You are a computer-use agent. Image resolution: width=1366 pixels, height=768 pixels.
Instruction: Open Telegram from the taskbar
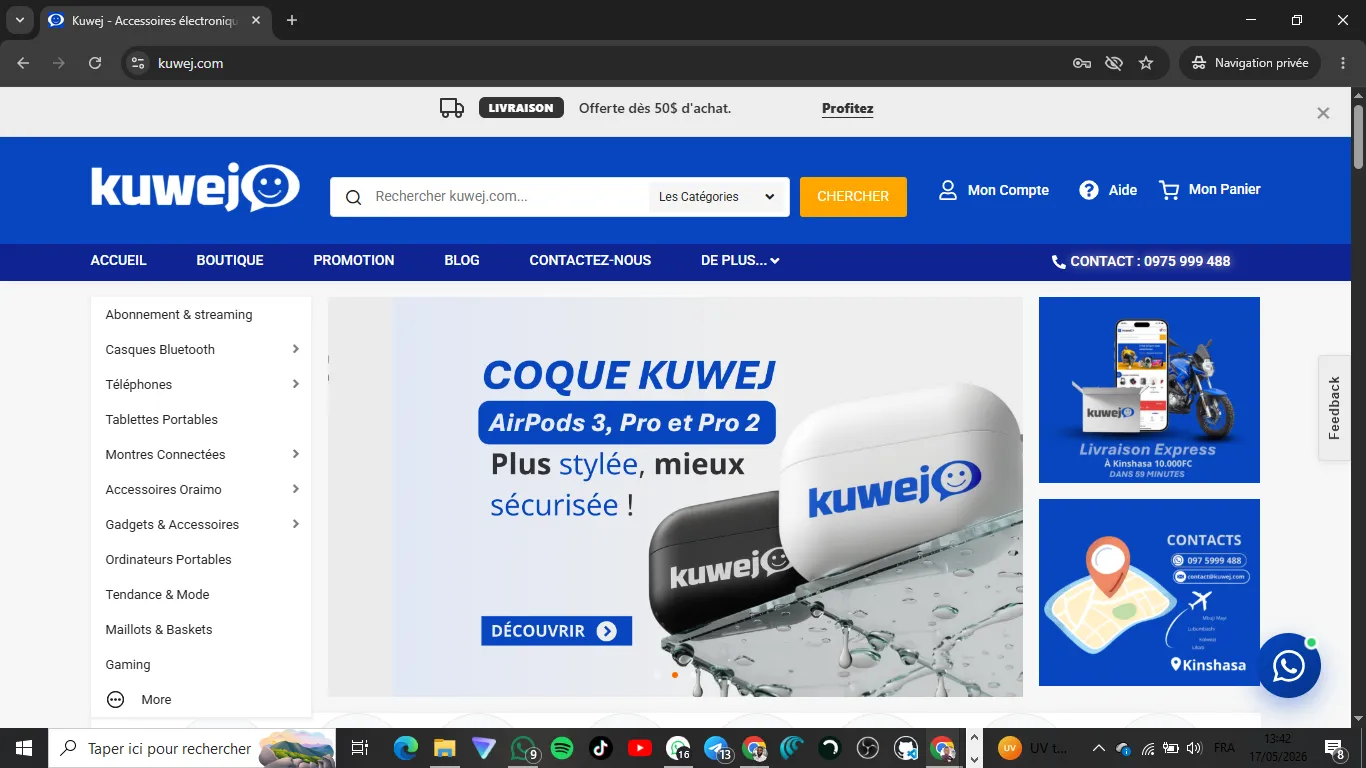coord(716,748)
